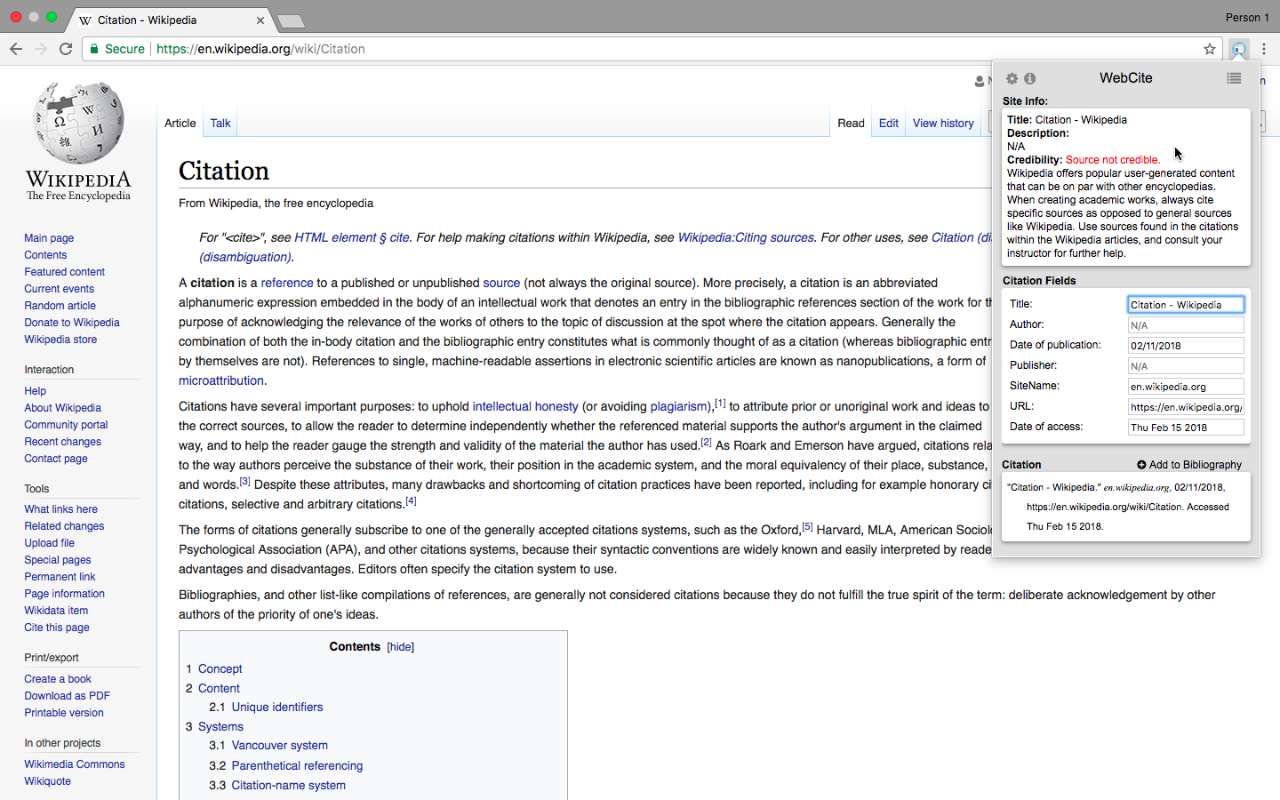Click What links here
The height and width of the screenshot is (800, 1280).
coord(61,509)
